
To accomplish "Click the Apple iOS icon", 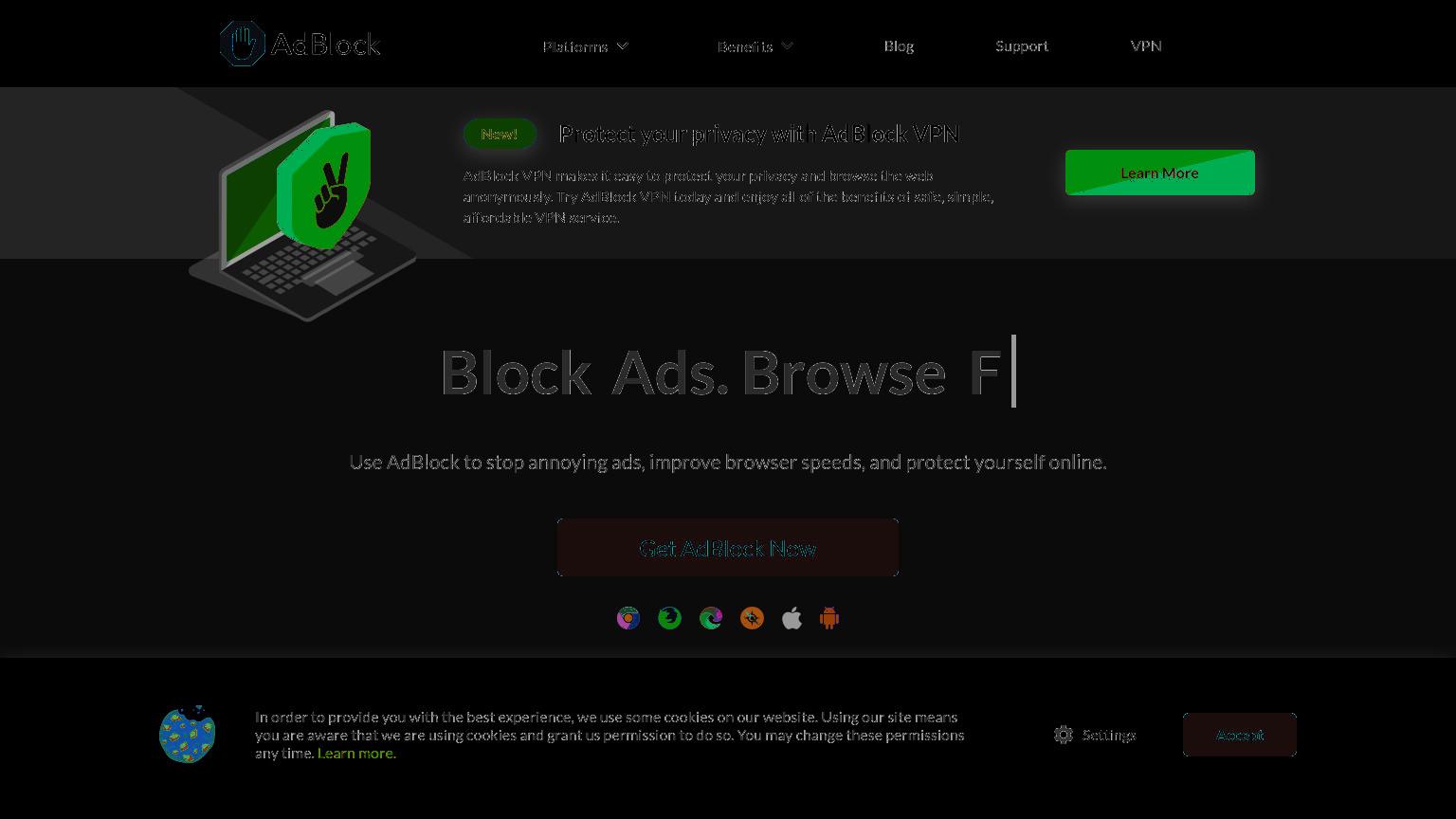I will tap(792, 619).
